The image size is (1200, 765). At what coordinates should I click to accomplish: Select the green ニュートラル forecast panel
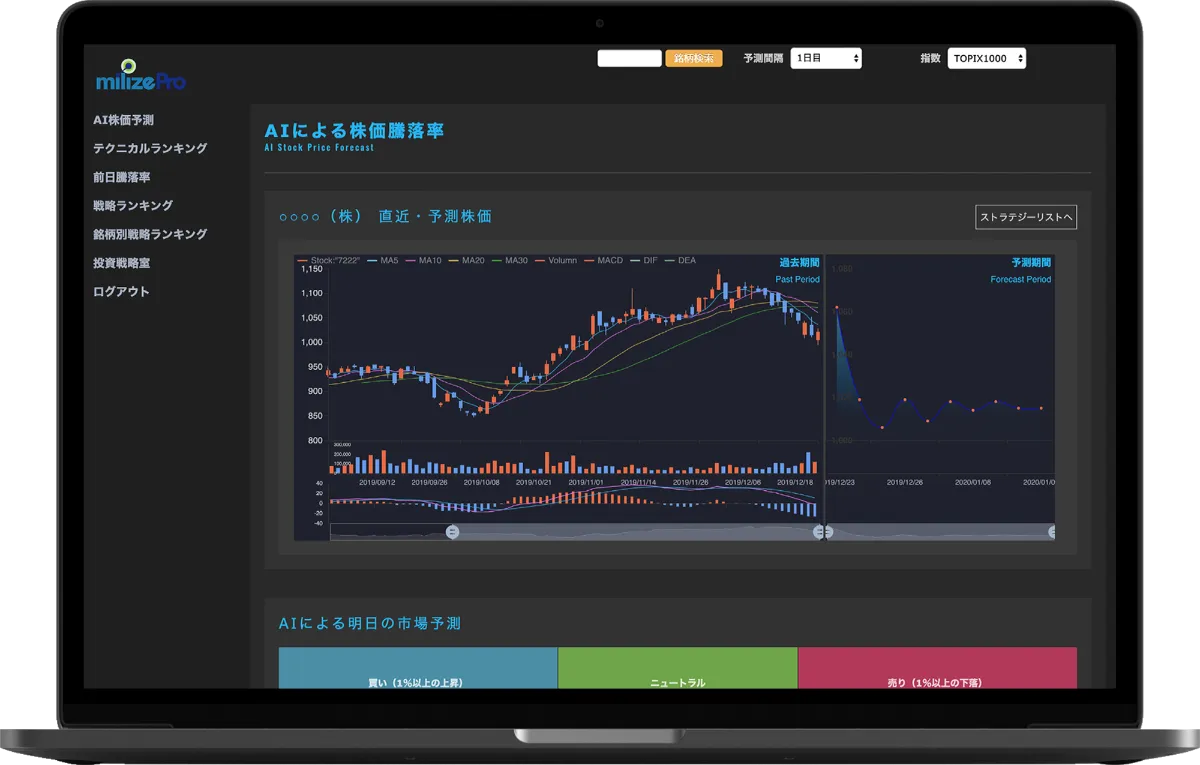tap(678, 668)
